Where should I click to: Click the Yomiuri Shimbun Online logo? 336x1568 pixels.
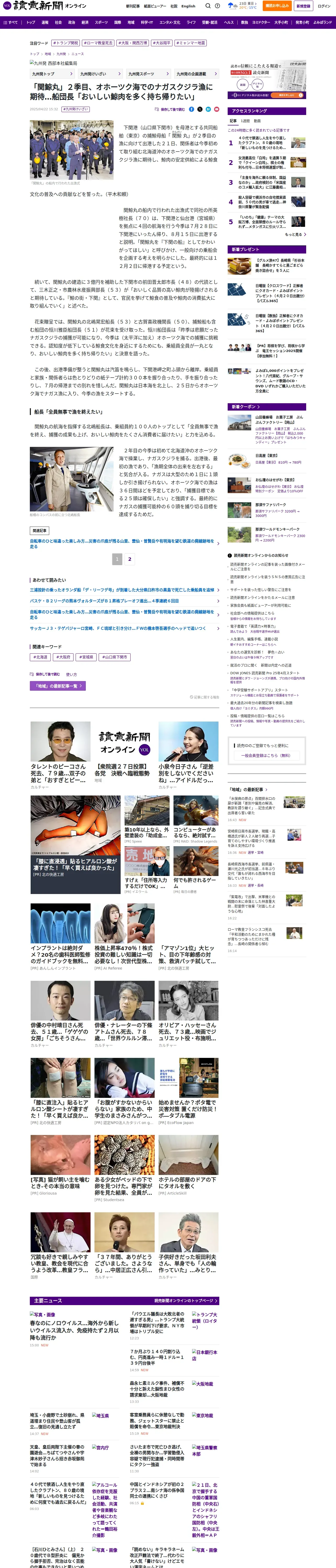44,5
